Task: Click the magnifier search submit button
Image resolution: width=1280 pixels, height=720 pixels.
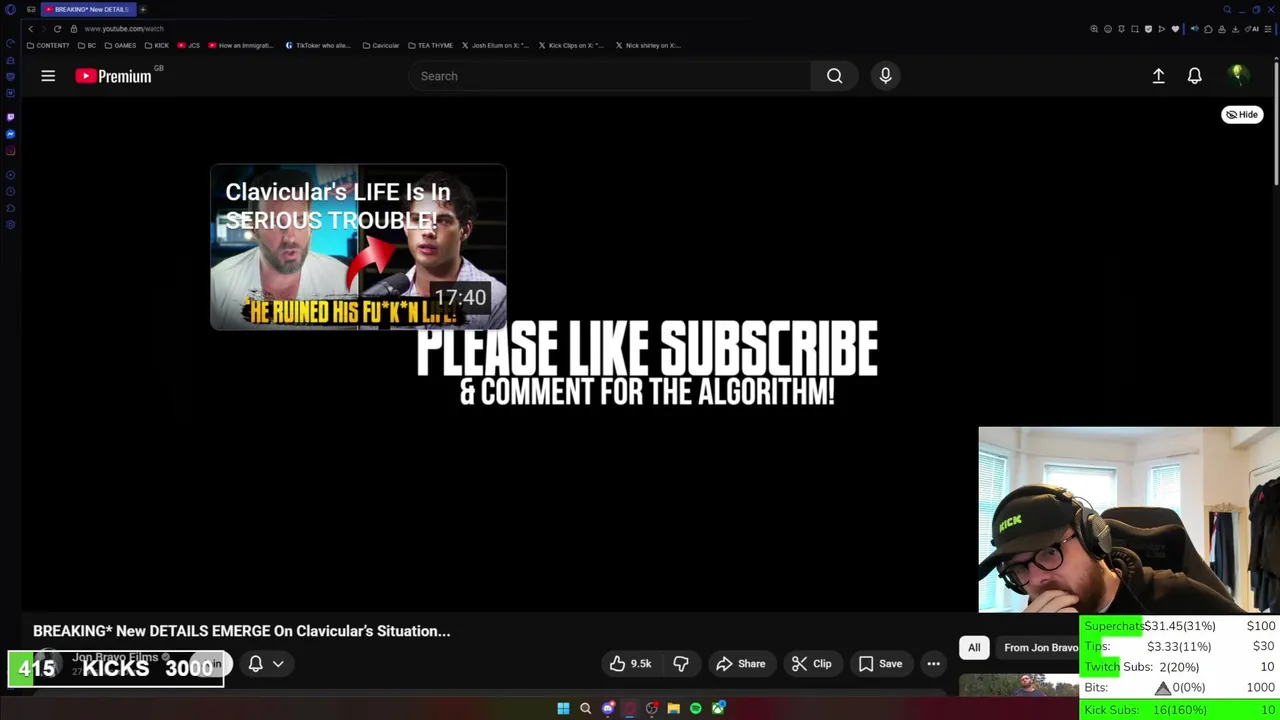Action: pos(834,76)
